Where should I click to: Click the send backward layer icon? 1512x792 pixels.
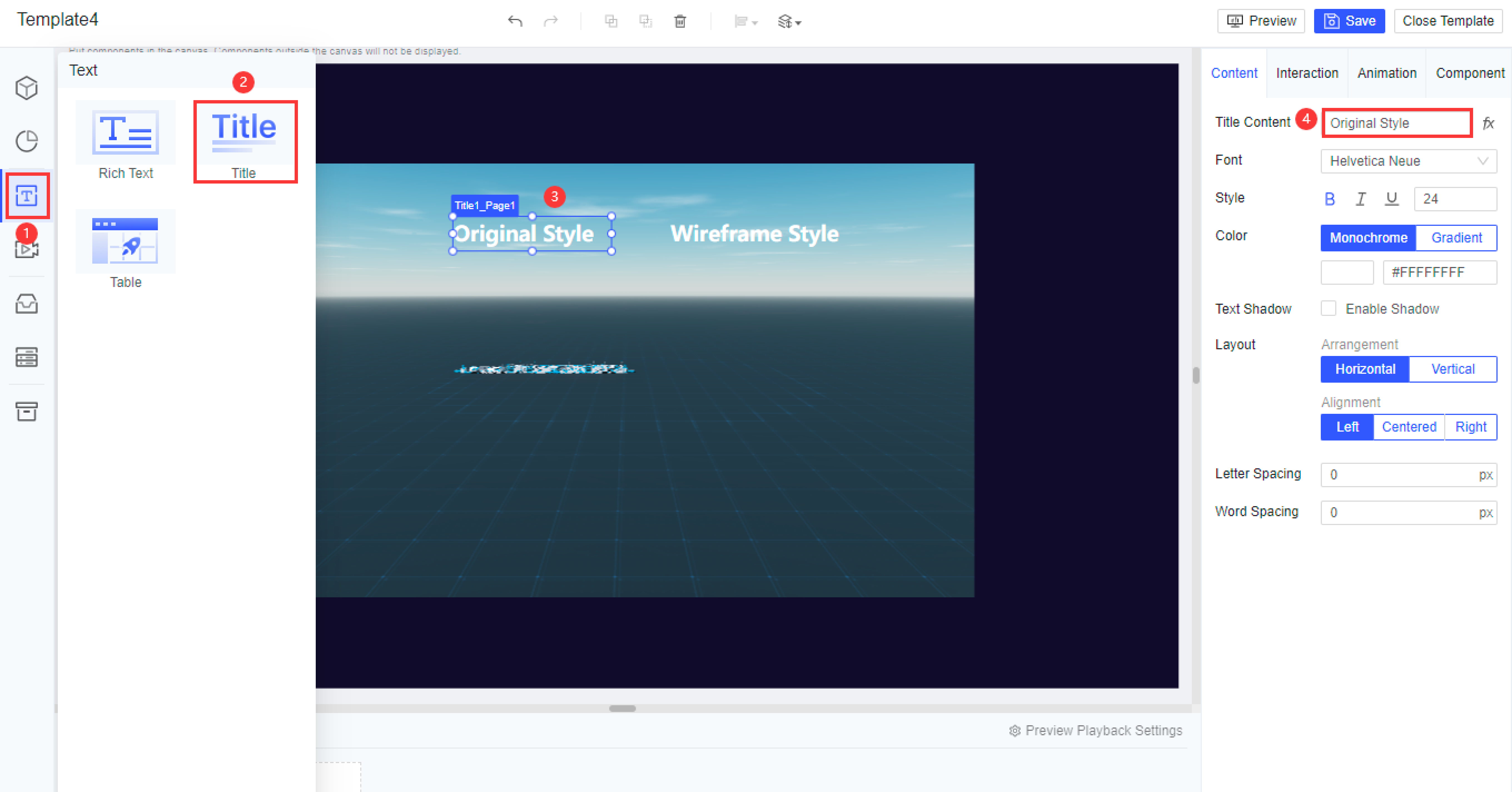tap(646, 22)
